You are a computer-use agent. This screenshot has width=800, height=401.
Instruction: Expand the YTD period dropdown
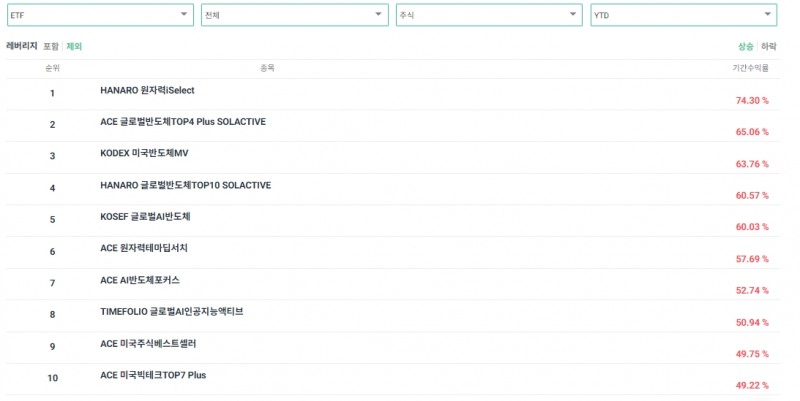pyautogui.click(x=683, y=15)
